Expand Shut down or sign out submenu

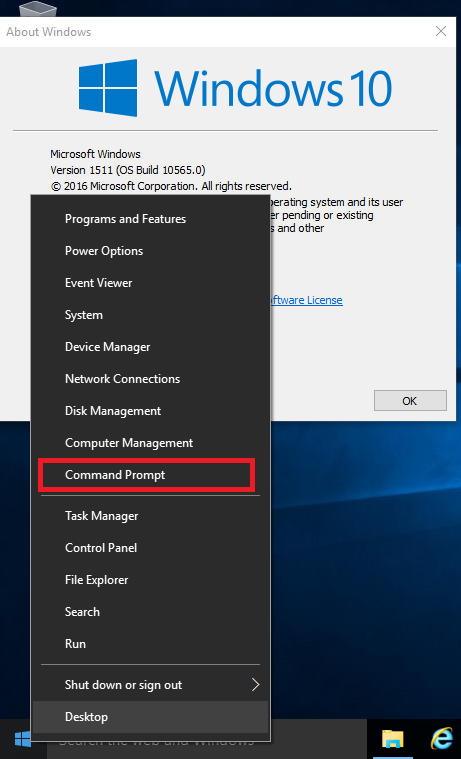coord(150,685)
